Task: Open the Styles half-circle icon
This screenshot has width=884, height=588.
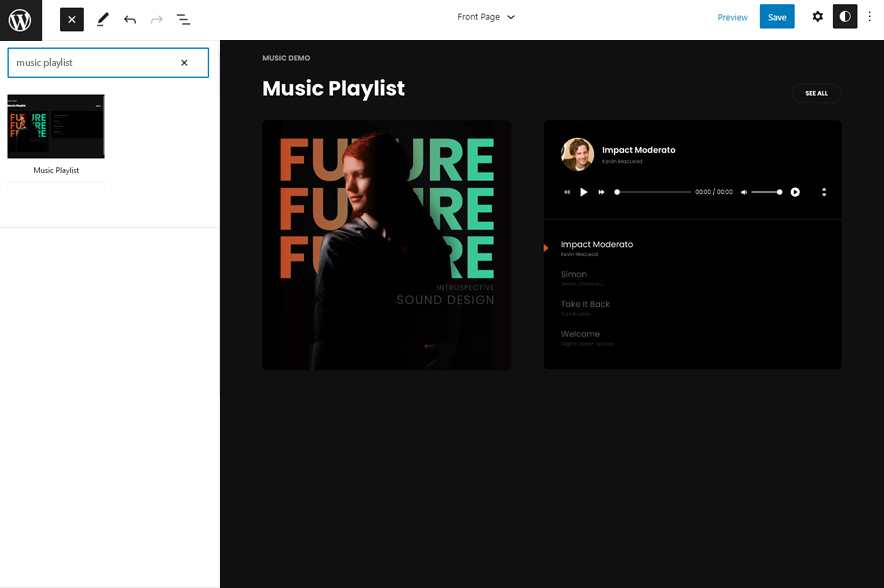Action: tap(845, 17)
